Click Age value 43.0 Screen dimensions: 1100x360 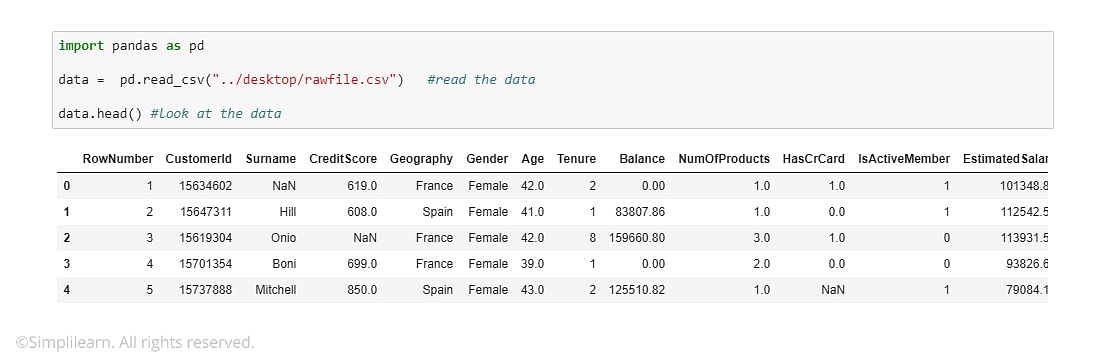532,290
